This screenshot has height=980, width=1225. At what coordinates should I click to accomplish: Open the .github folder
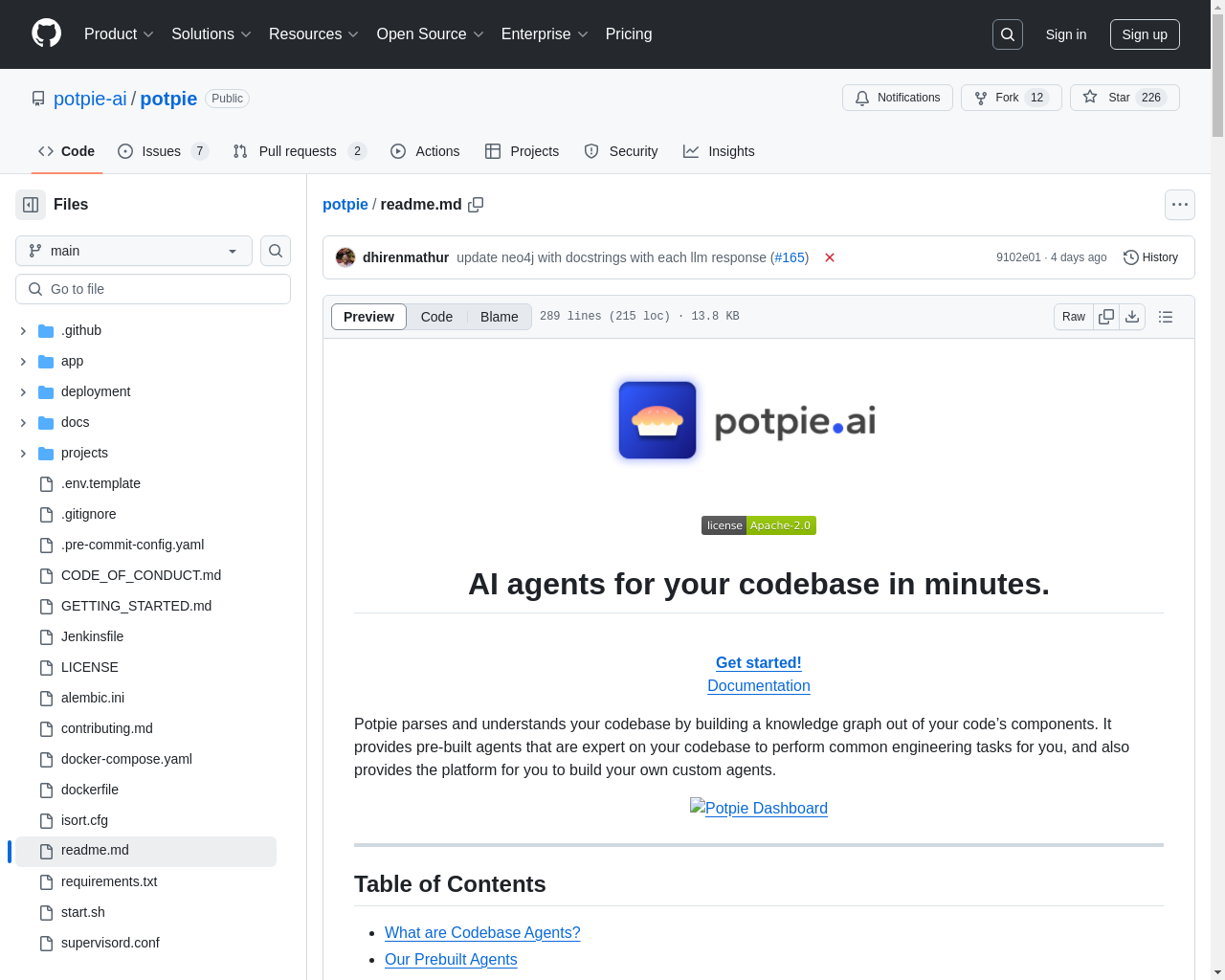pyautogui.click(x=81, y=330)
